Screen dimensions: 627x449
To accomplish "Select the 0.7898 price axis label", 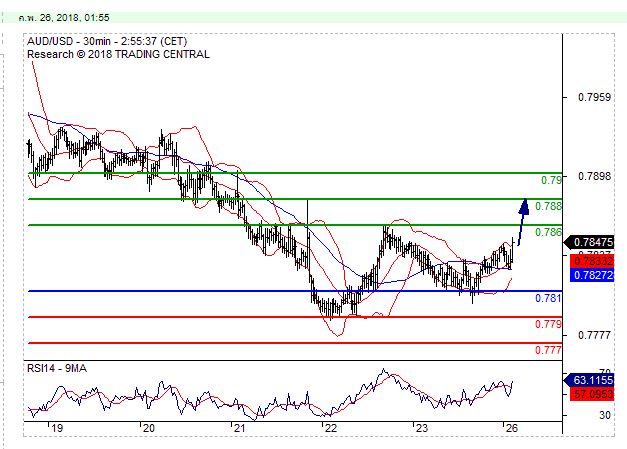I will point(594,176).
